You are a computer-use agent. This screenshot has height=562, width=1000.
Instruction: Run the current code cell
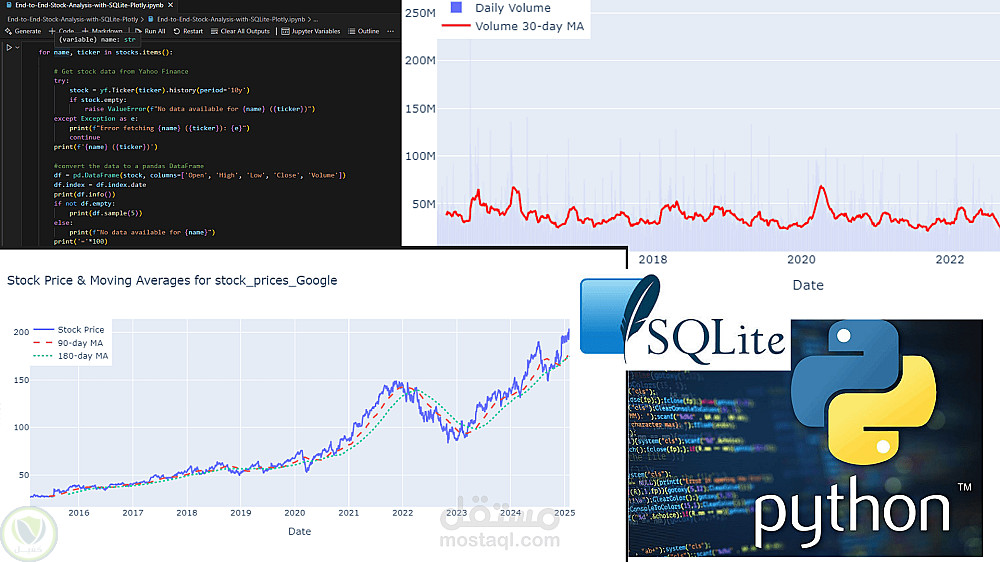click(x=9, y=47)
